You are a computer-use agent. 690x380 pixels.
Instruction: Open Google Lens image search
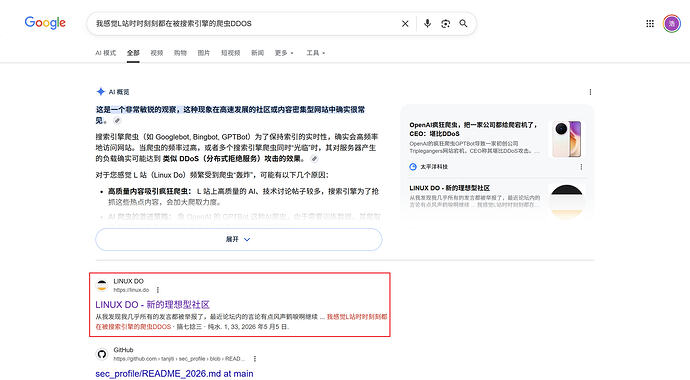pos(445,24)
